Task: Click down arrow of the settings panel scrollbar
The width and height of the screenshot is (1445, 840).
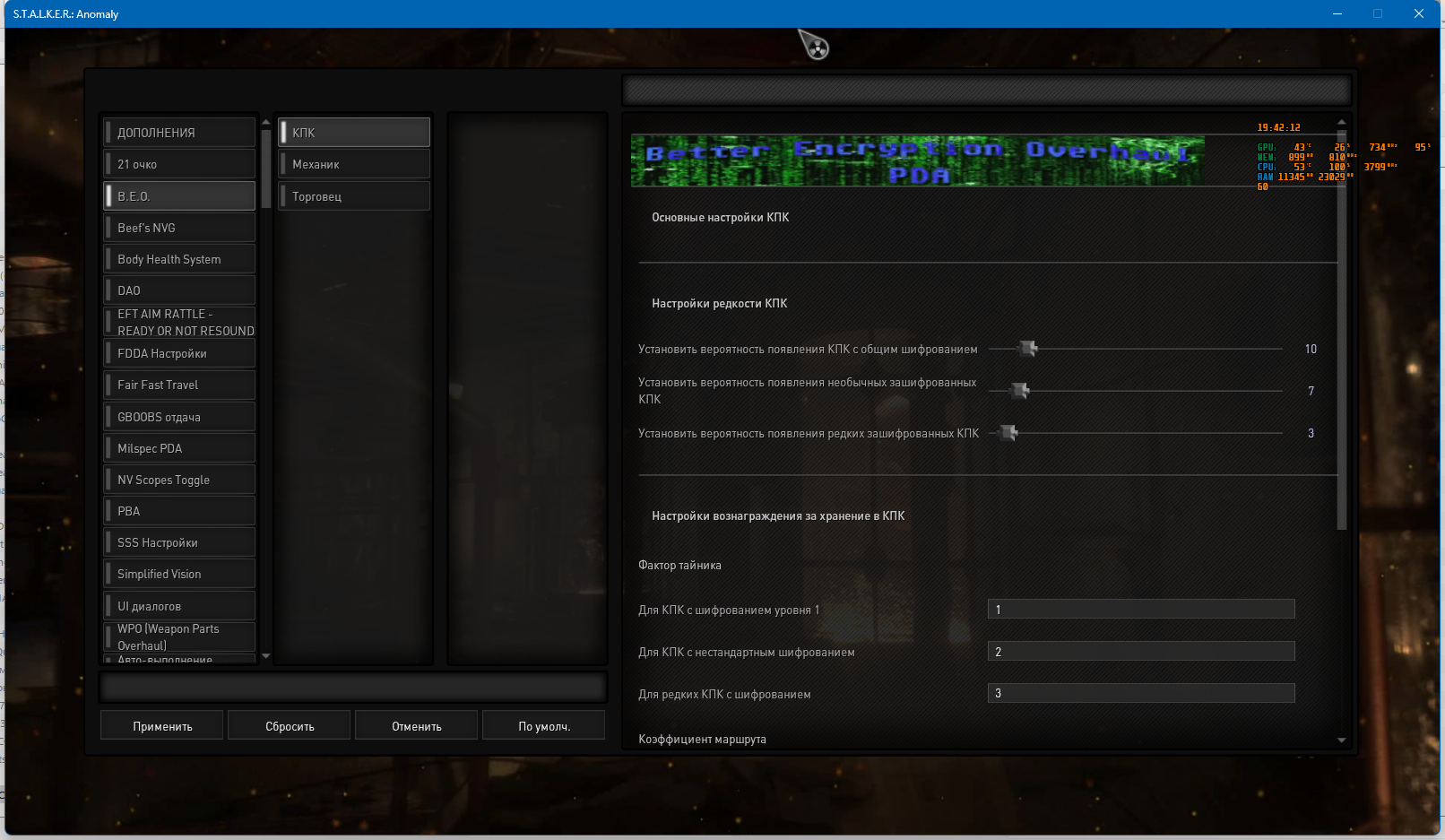Action: (1342, 740)
